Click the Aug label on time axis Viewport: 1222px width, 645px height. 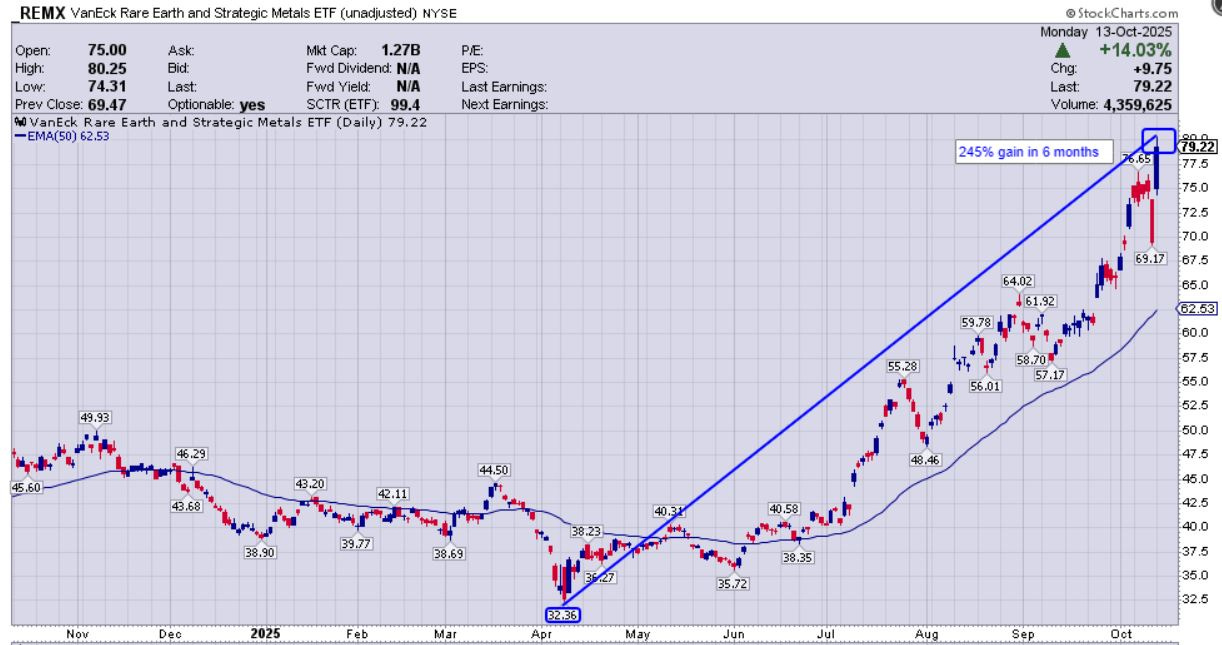[x=927, y=633]
